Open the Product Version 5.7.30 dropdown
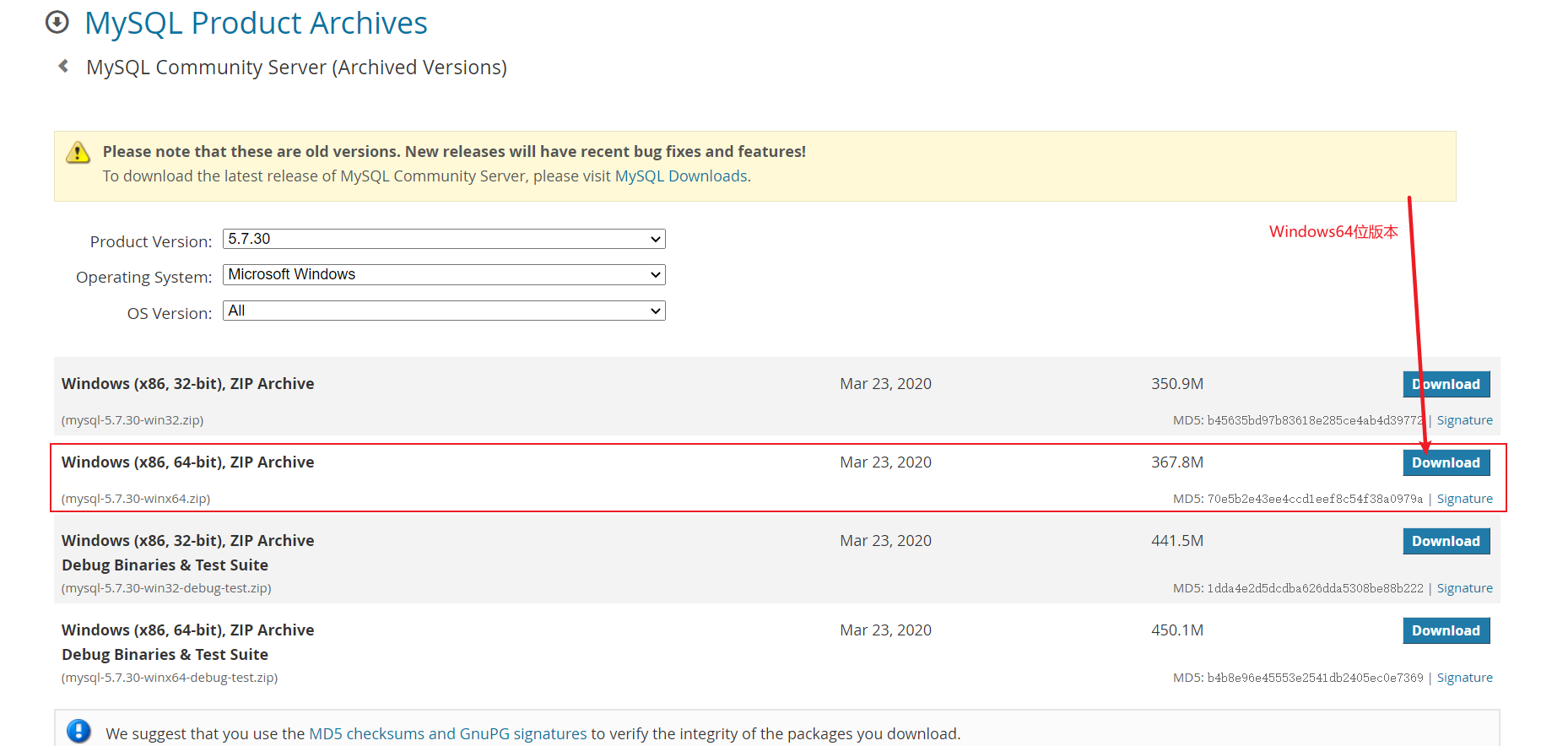Viewport: 1568px width, 746px height. 444,239
